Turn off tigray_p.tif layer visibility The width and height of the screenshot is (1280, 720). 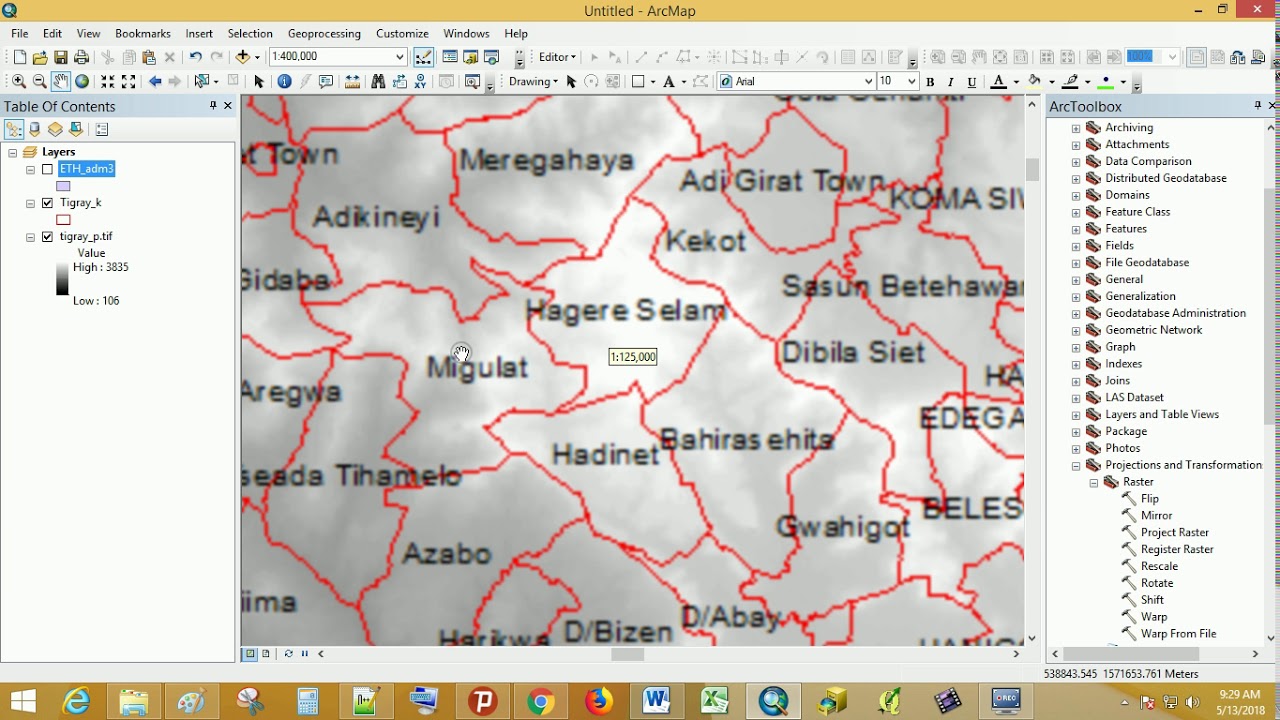47,237
